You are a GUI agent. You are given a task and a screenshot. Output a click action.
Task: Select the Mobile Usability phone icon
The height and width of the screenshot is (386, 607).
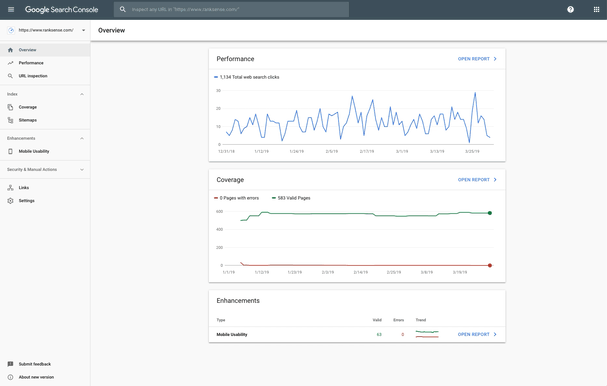pos(10,151)
